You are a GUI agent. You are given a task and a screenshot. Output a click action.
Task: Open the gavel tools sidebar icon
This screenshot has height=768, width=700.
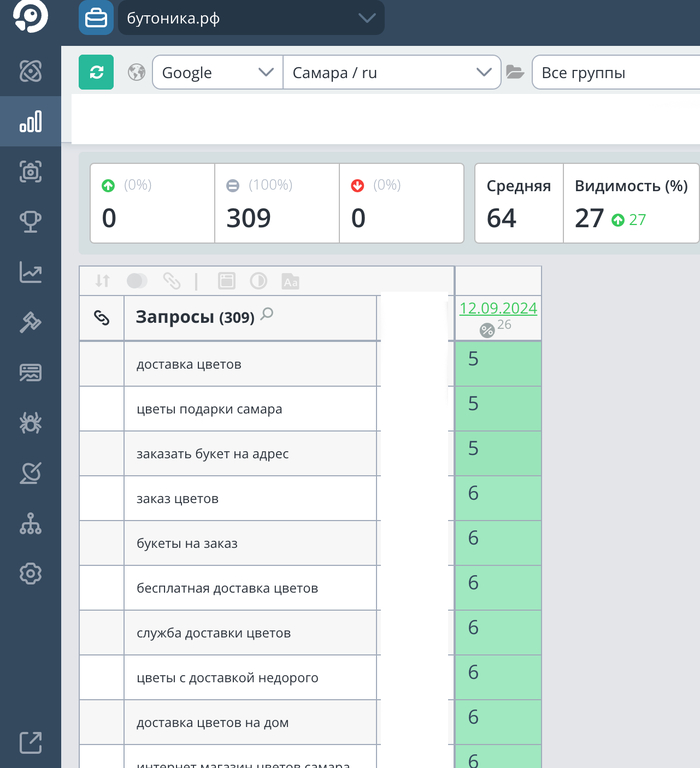pos(30,322)
